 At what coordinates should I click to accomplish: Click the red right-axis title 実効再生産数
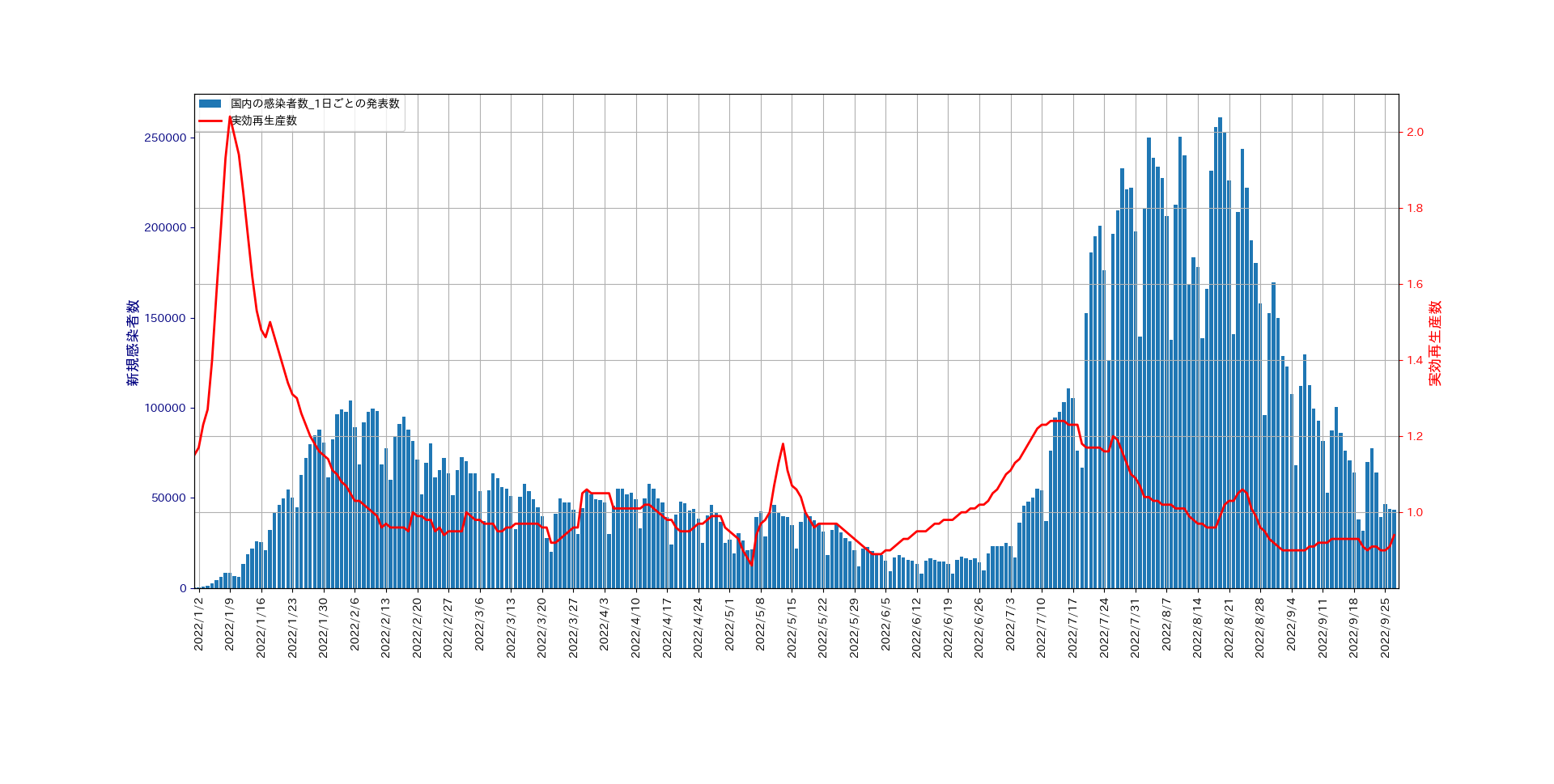pos(1435,343)
